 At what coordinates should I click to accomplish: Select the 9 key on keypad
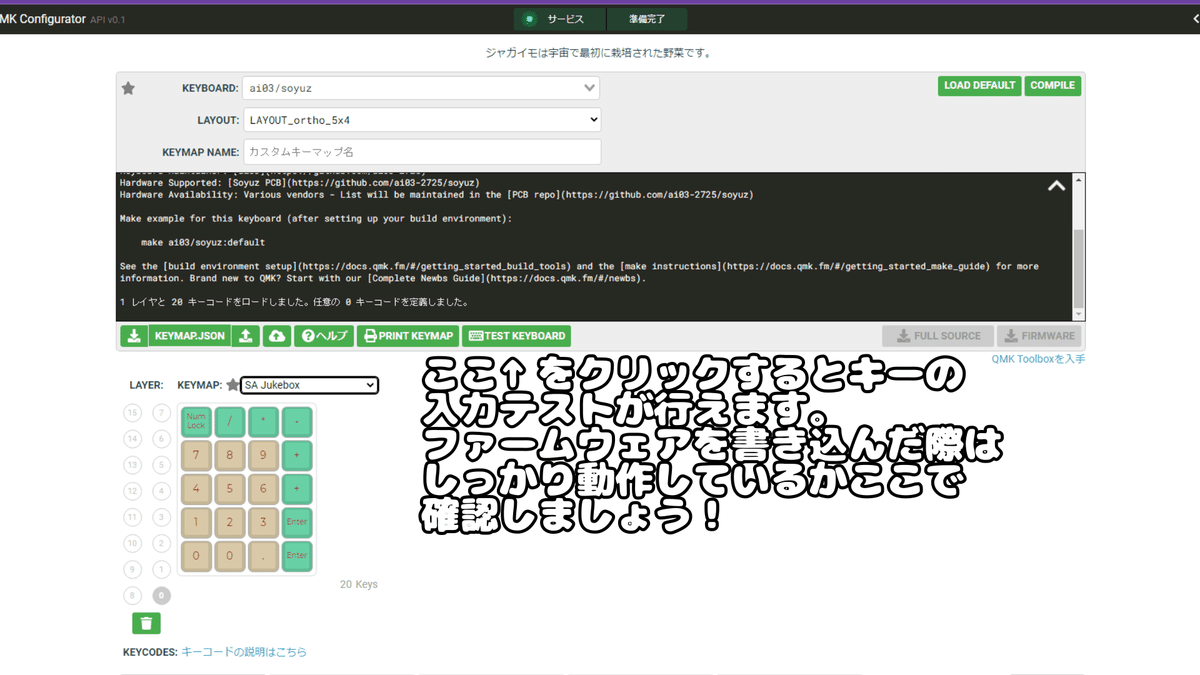pyautogui.click(x=263, y=456)
